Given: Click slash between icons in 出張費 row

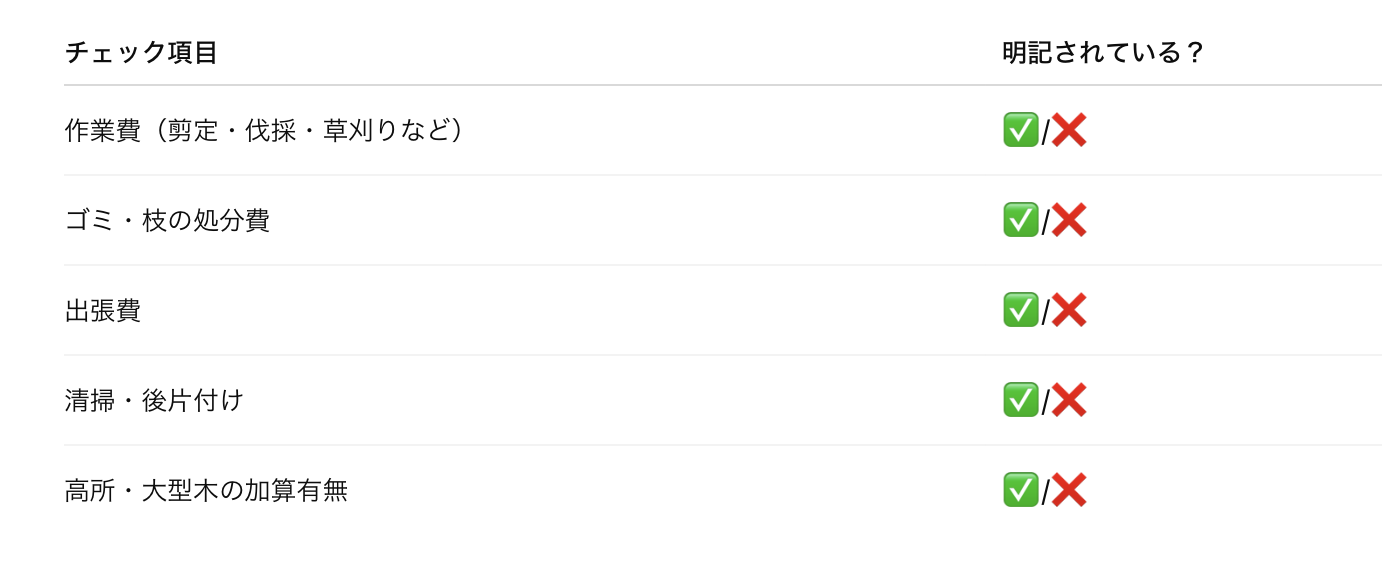Looking at the screenshot, I should tap(1045, 313).
